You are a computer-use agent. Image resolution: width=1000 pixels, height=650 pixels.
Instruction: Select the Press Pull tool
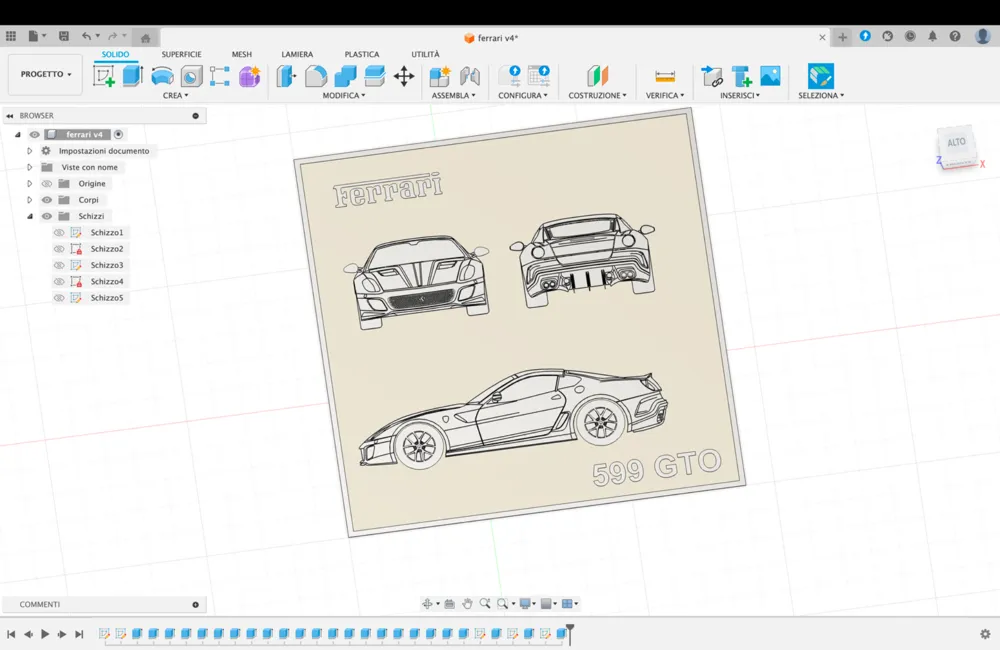click(286, 76)
